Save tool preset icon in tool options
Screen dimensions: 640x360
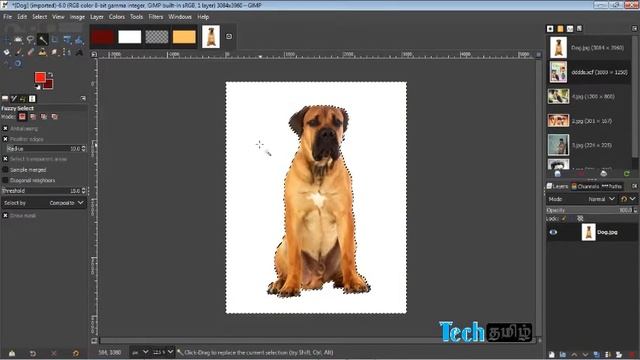pyautogui.click(x=12, y=353)
